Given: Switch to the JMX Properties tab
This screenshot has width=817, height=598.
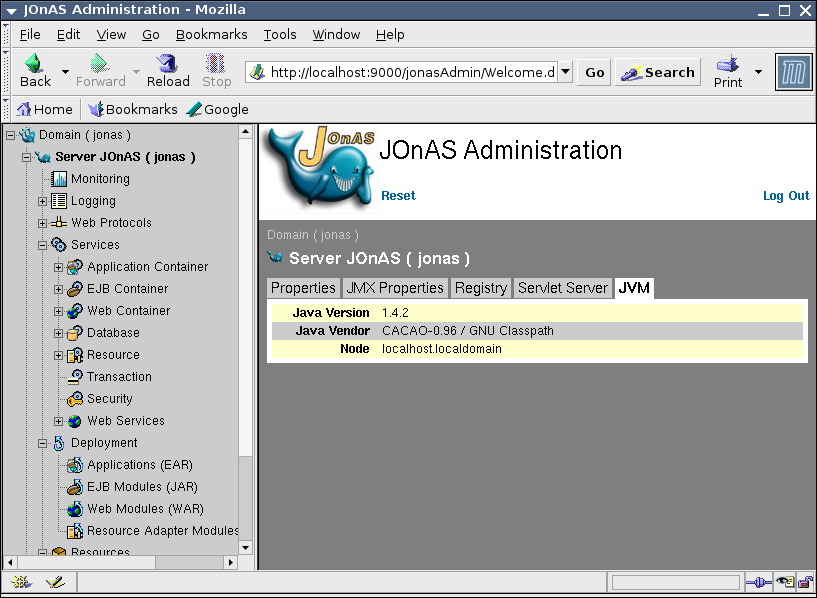Looking at the screenshot, I should (394, 288).
